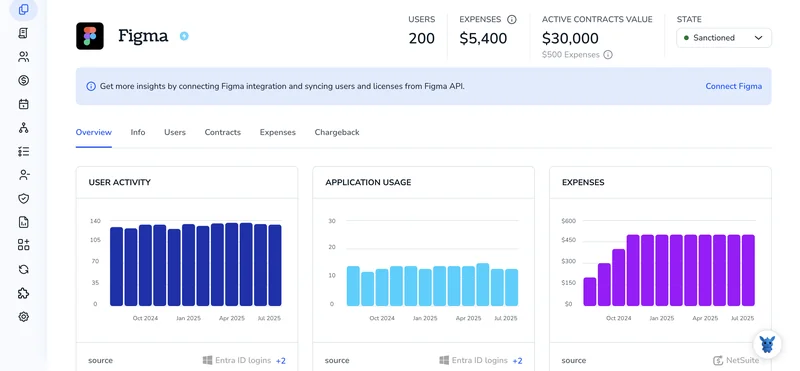Open the settings gear icon in sidebar

23,317
